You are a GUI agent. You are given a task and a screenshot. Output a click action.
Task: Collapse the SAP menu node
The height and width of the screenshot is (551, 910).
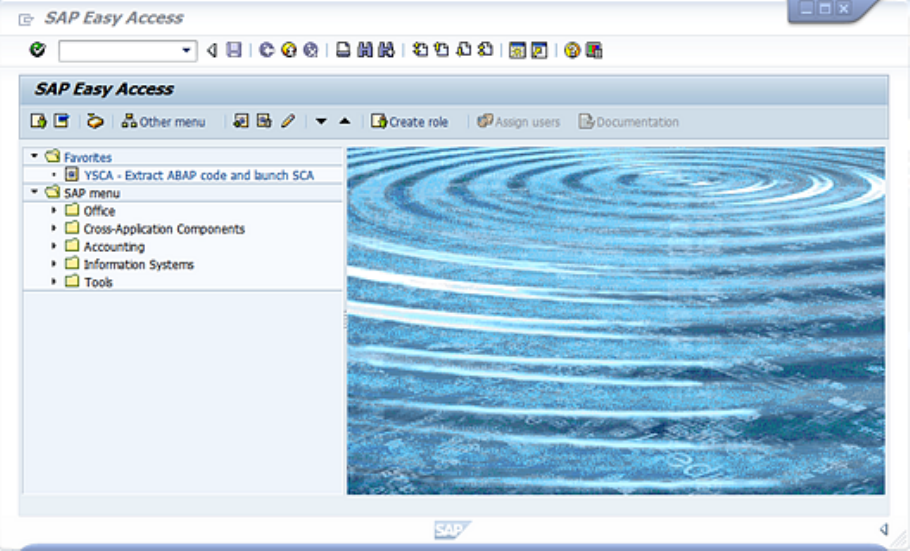tap(34, 192)
